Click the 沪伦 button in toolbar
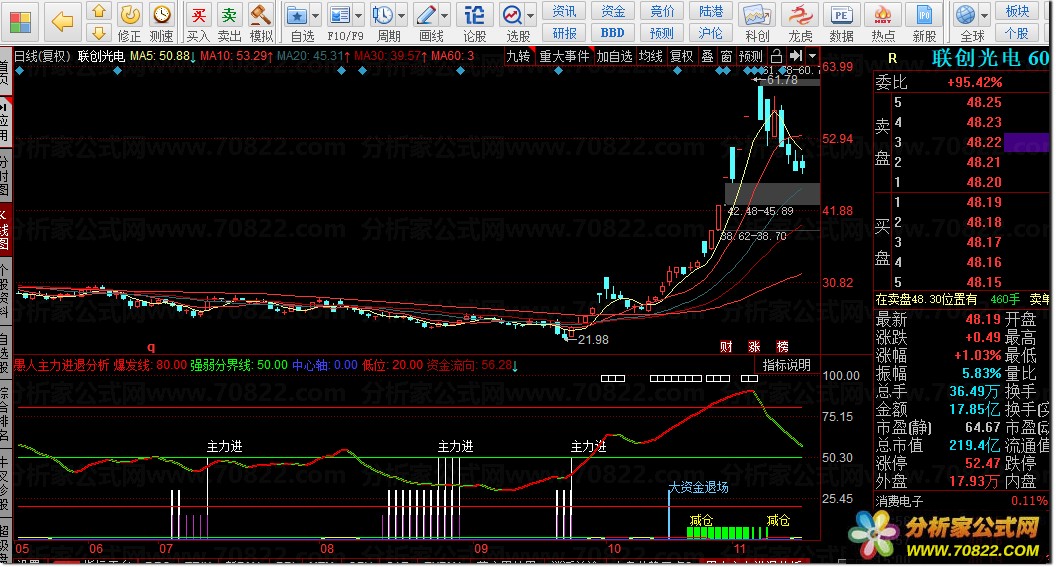The image size is (1056, 567). tap(711, 33)
